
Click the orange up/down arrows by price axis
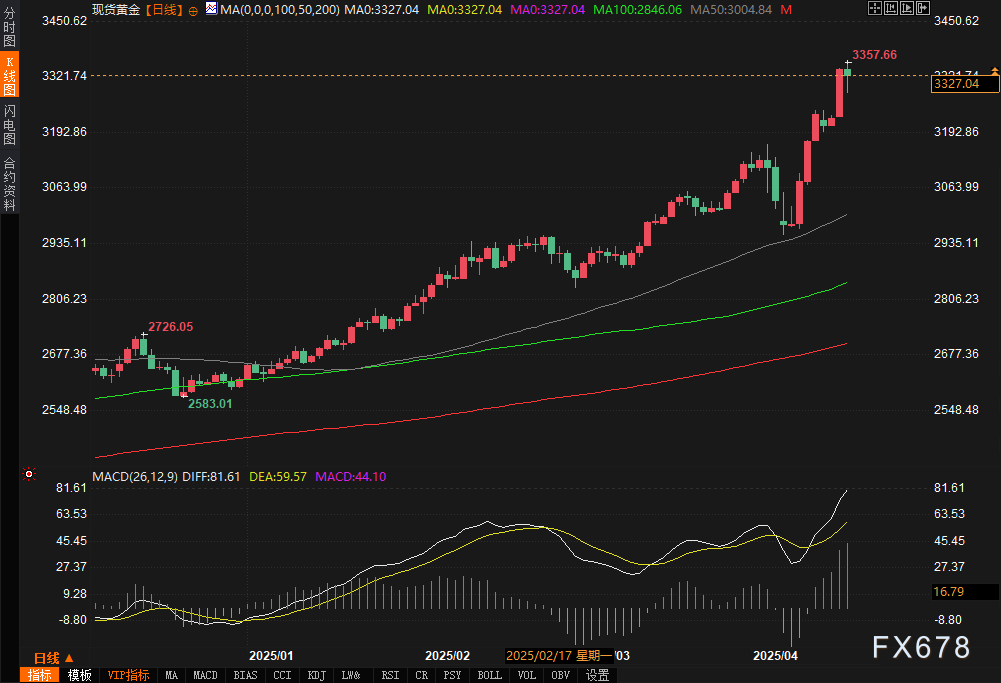(994, 70)
